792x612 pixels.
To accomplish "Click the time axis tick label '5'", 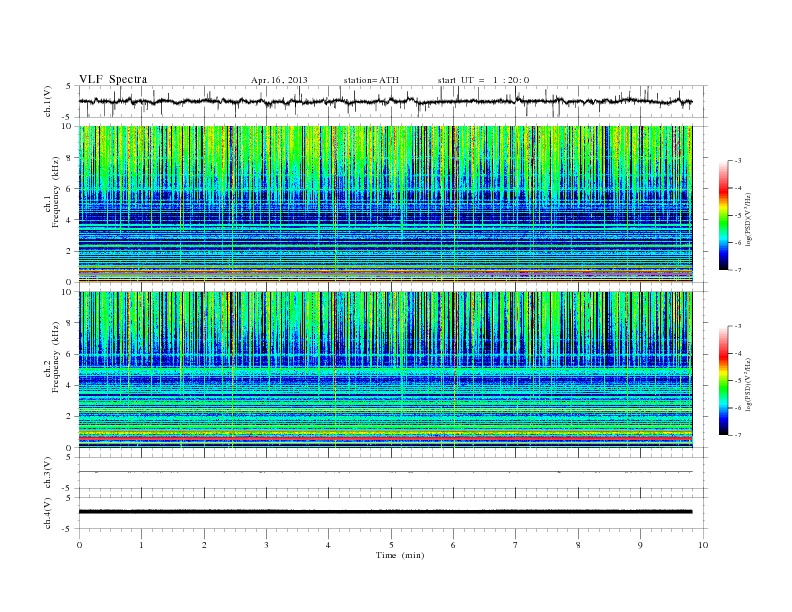I will (x=391, y=545).
